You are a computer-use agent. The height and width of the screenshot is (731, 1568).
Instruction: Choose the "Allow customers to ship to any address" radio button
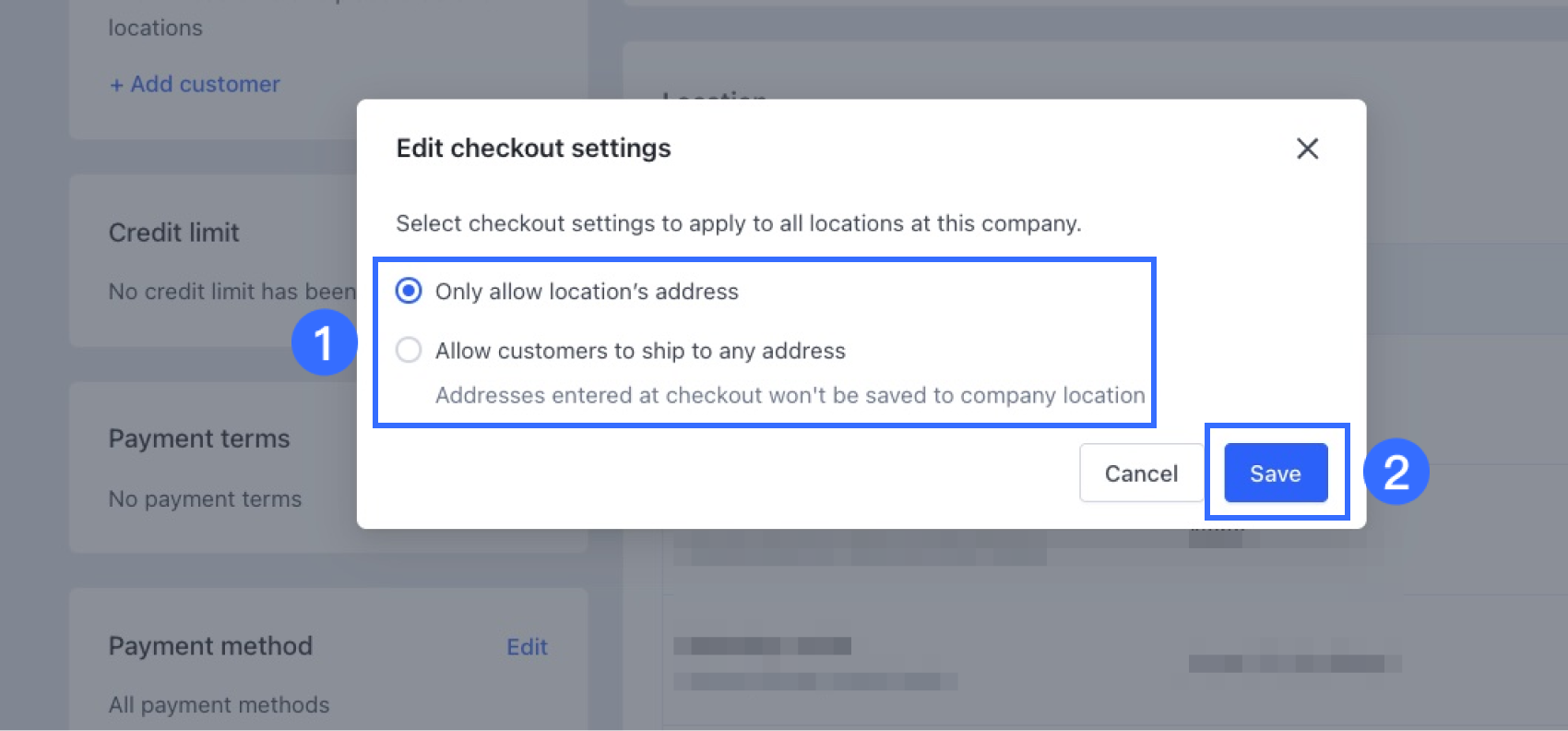[409, 351]
